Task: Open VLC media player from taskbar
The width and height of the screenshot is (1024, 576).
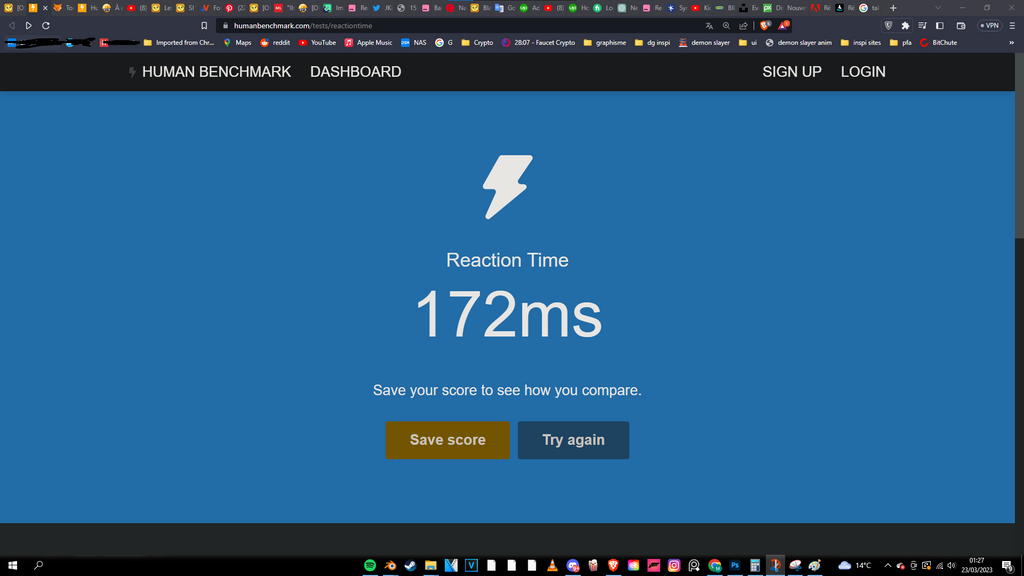Action: coord(552,566)
